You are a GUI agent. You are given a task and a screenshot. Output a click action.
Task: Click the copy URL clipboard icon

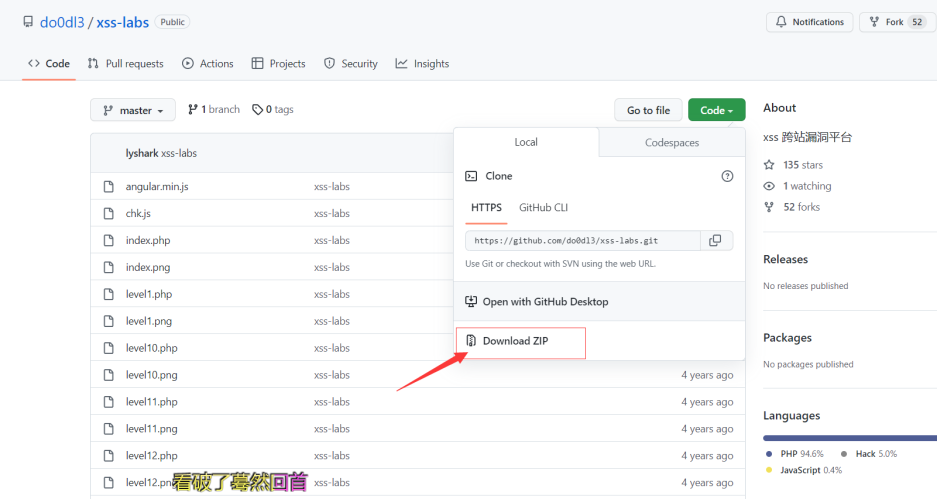(x=715, y=240)
